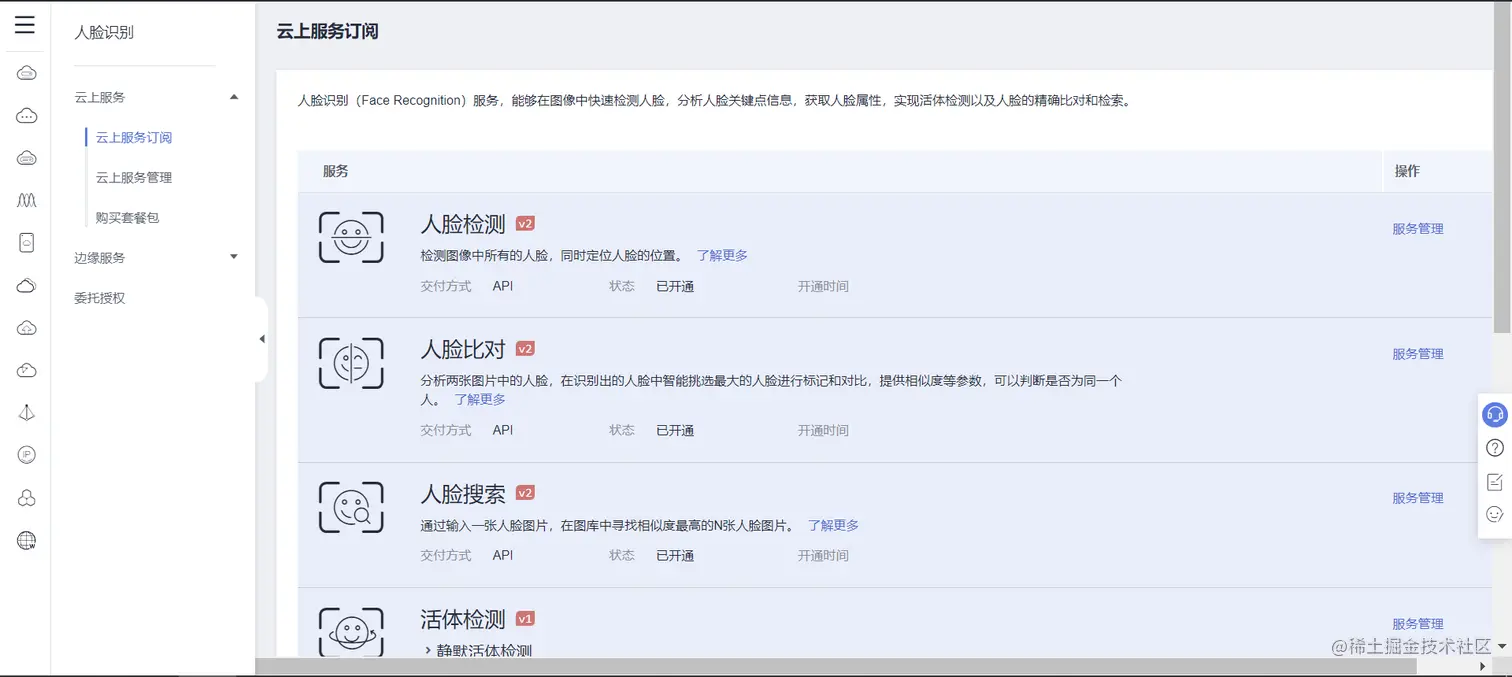This screenshot has height=677, width=1512.
Task: Click the Face Comparison (人脸比对) service icon
Action: coord(351,362)
